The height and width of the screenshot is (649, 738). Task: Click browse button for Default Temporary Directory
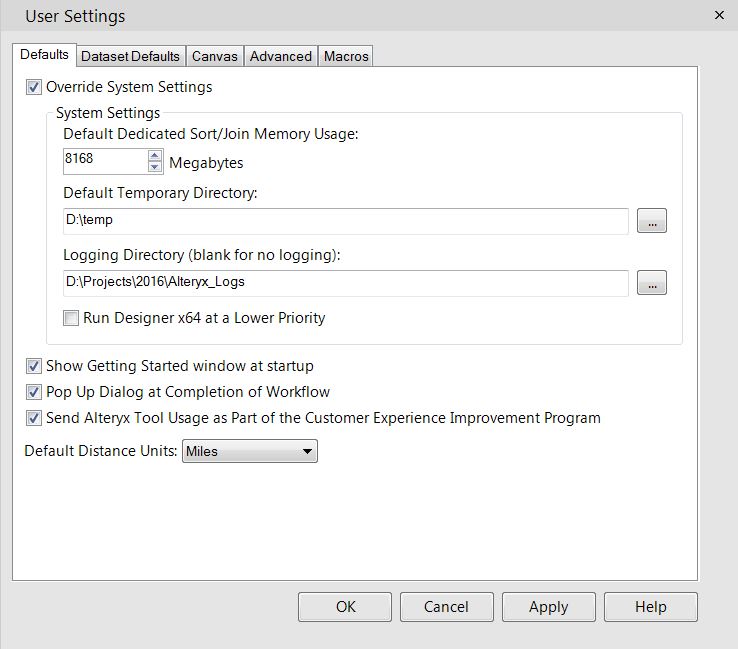(651, 222)
